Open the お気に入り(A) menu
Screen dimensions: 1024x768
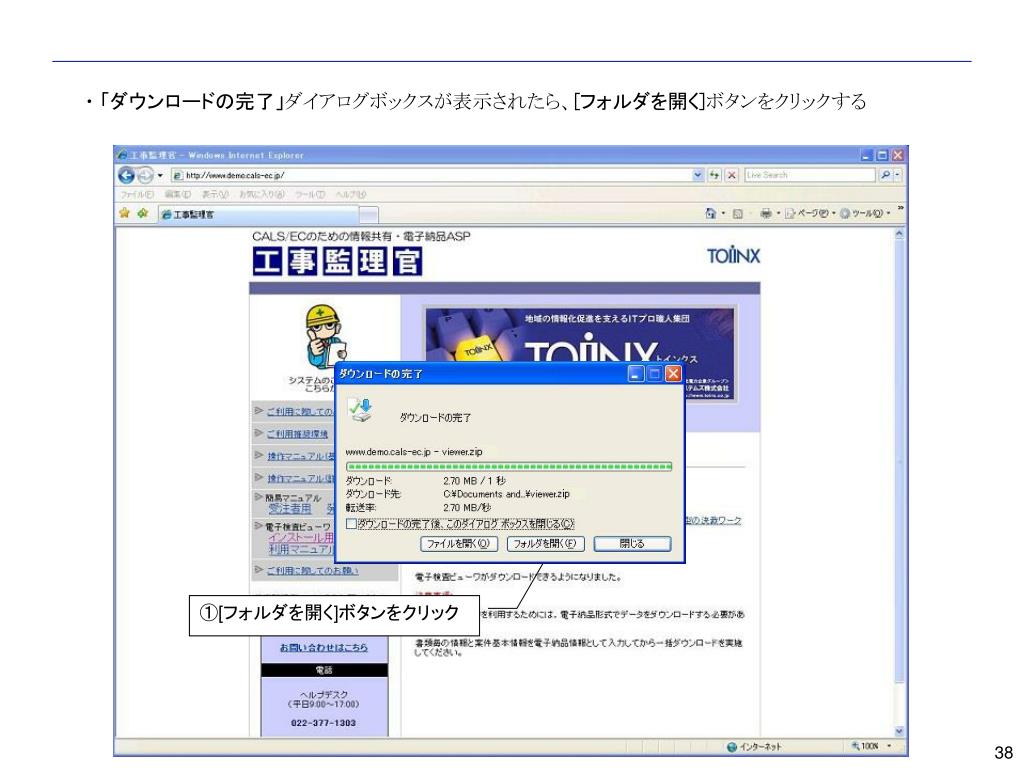click(x=262, y=195)
